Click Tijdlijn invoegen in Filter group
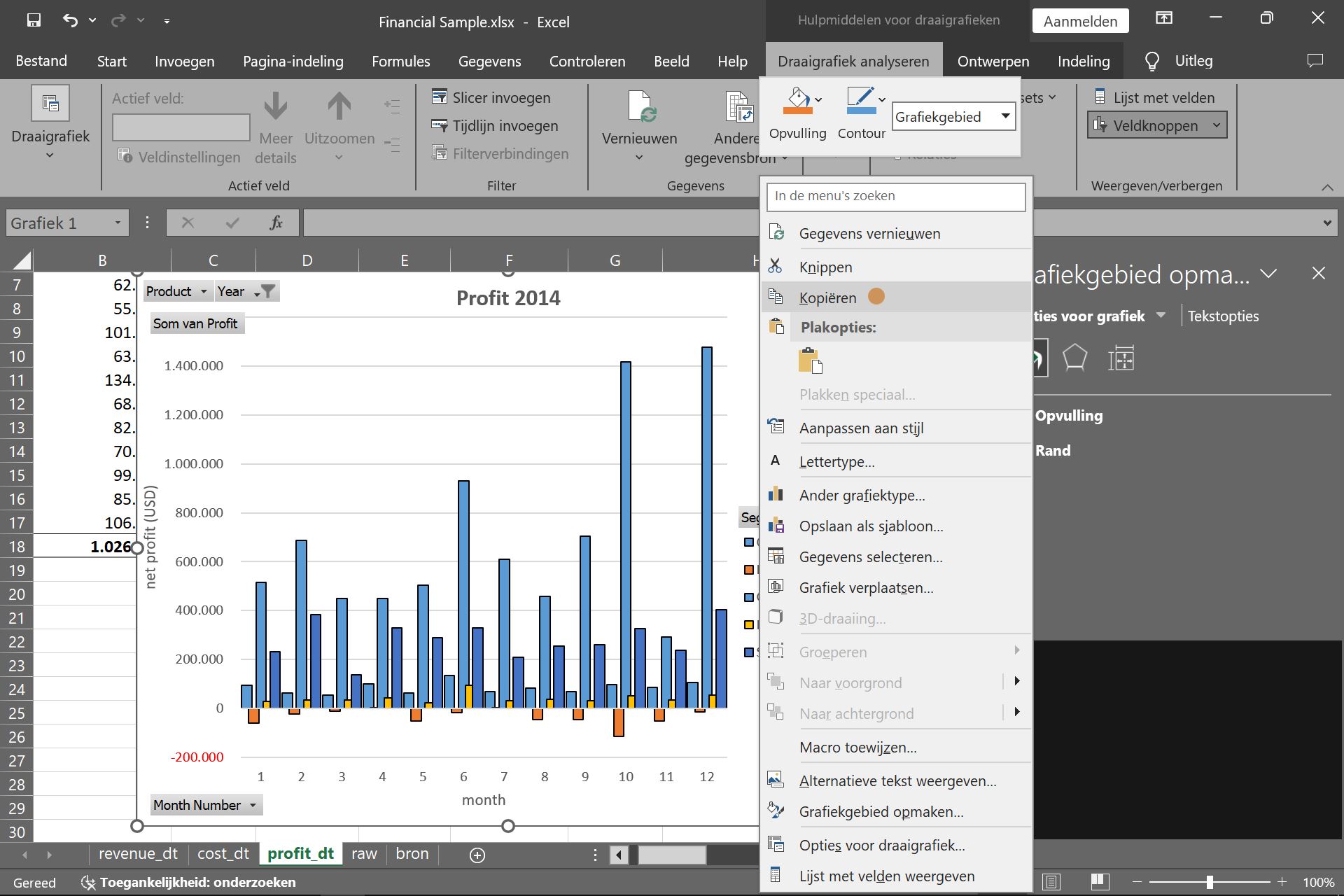The height and width of the screenshot is (896, 1344). 495,125
